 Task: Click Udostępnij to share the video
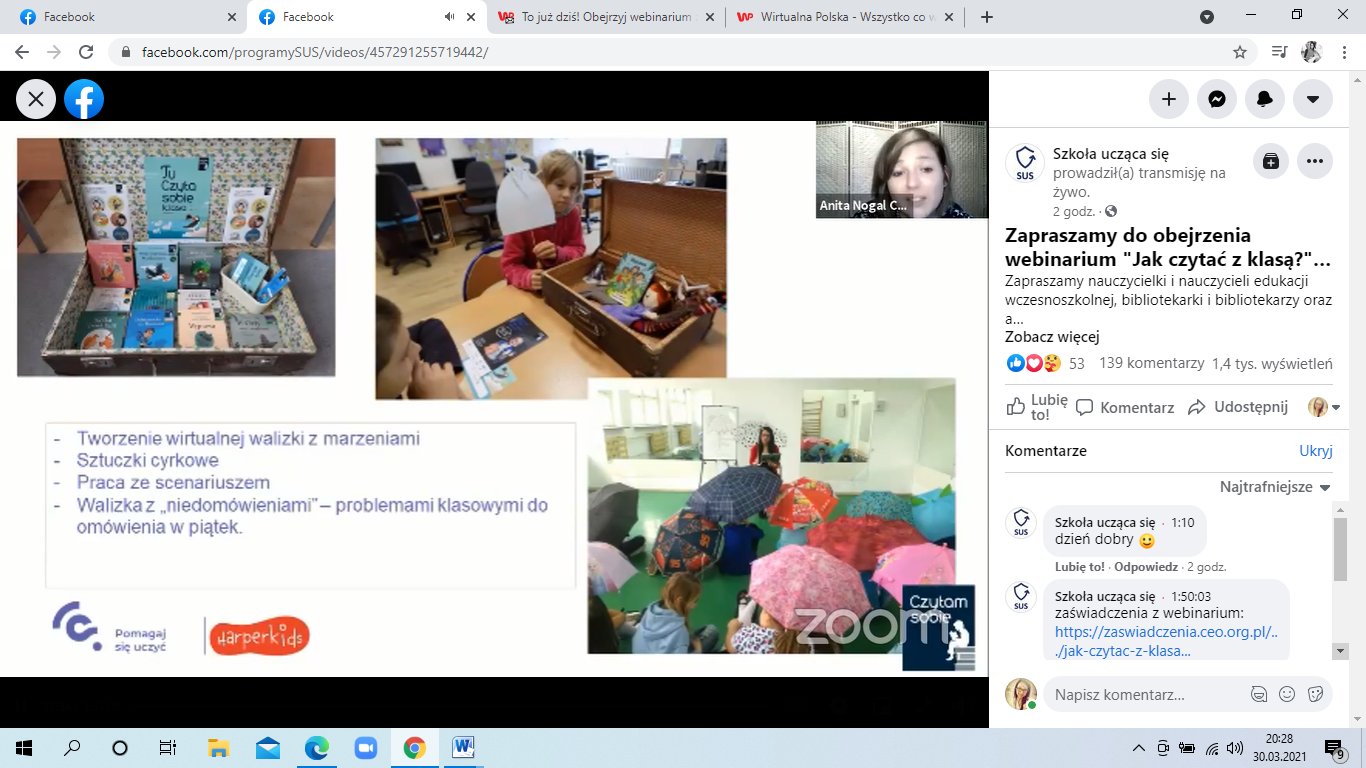coord(1238,407)
